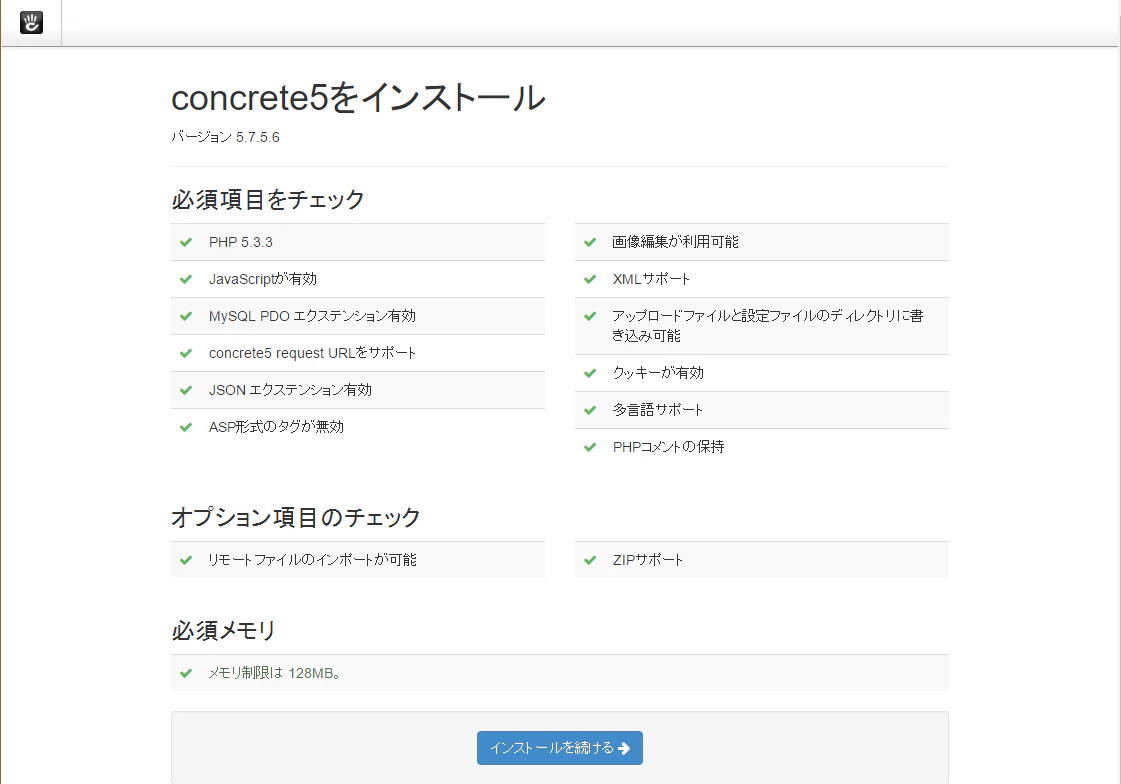This screenshot has width=1121, height=784.
Task: Select the PHP 5.3.3 requirement text
Action: click(x=241, y=242)
